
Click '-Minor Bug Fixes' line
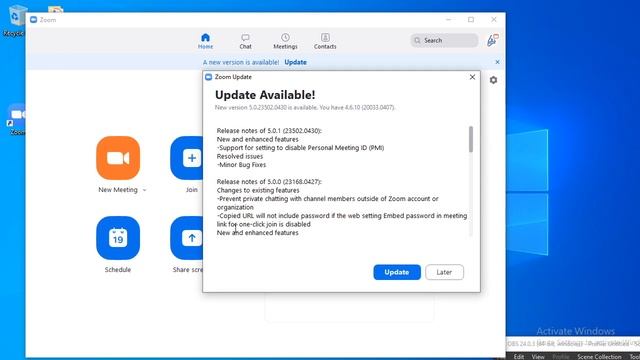pos(241,165)
